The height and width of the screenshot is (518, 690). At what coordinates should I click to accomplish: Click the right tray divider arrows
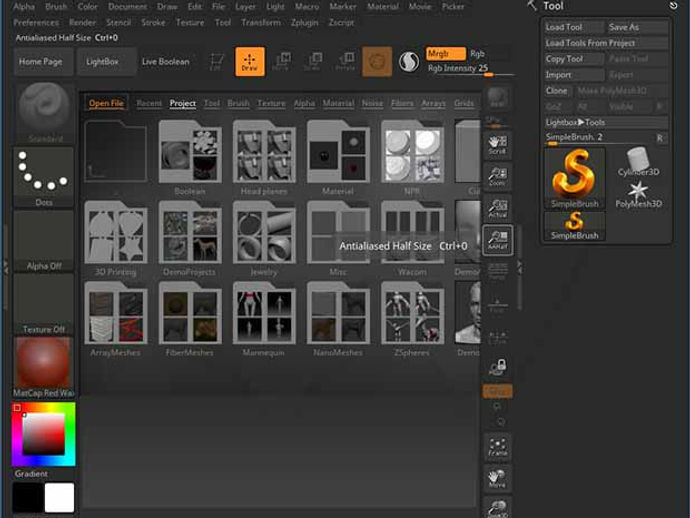pyautogui.click(x=519, y=267)
